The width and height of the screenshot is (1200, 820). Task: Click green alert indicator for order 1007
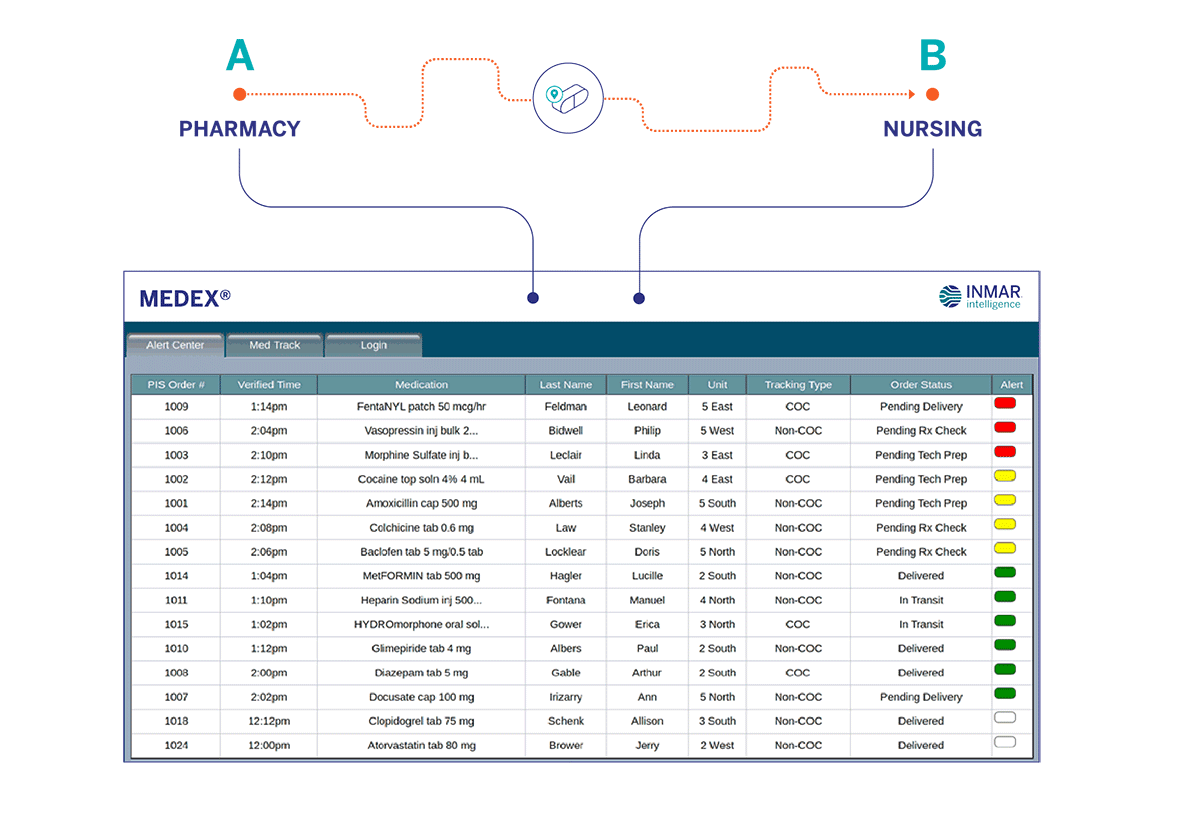1005,693
